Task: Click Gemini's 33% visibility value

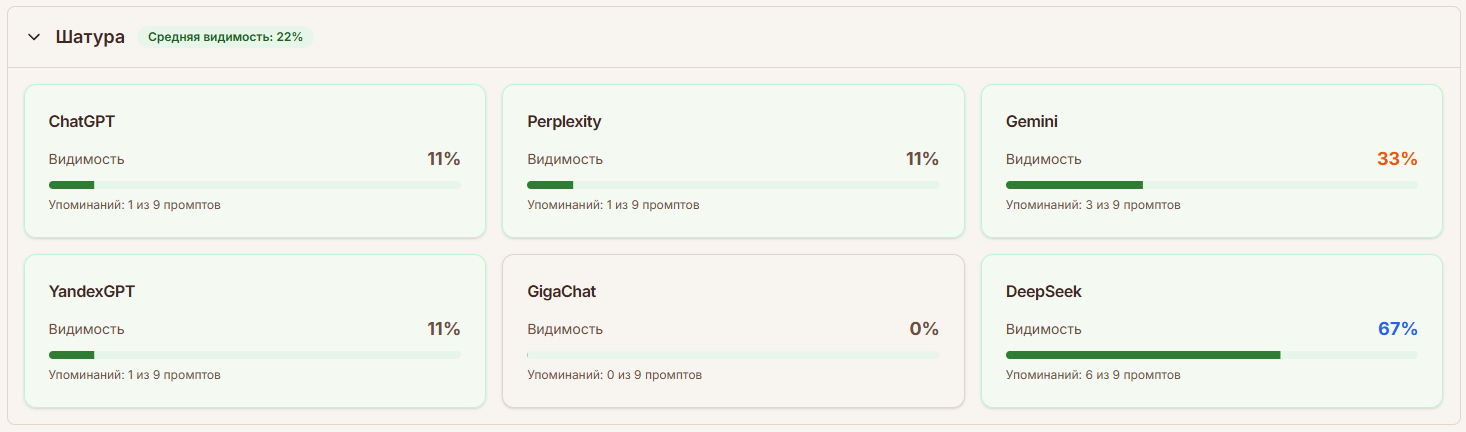Action: click(1397, 159)
